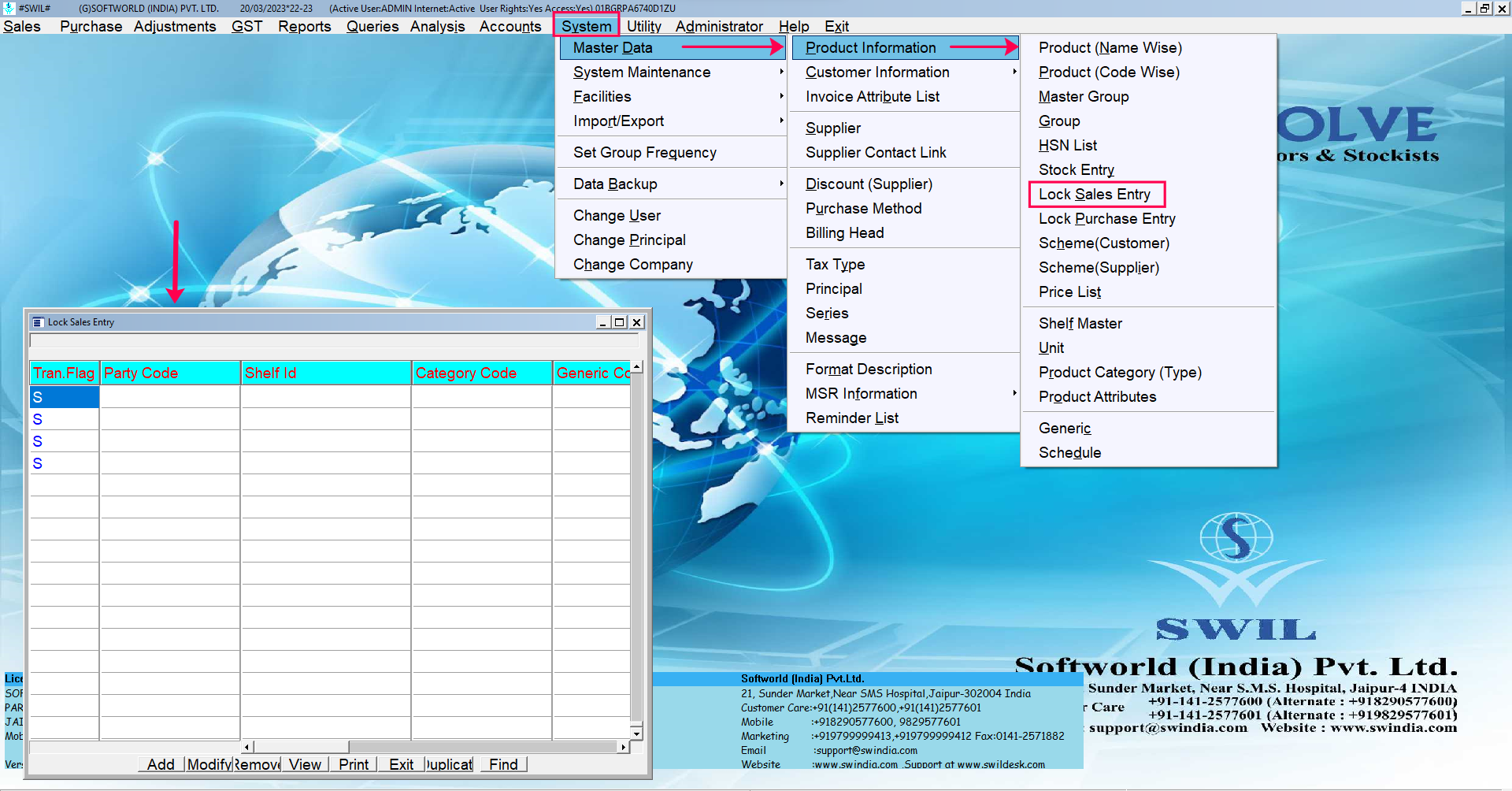This screenshot has width=1512, height=791.
Task: Open the Reports menu
Action: [x=304, y=26]
